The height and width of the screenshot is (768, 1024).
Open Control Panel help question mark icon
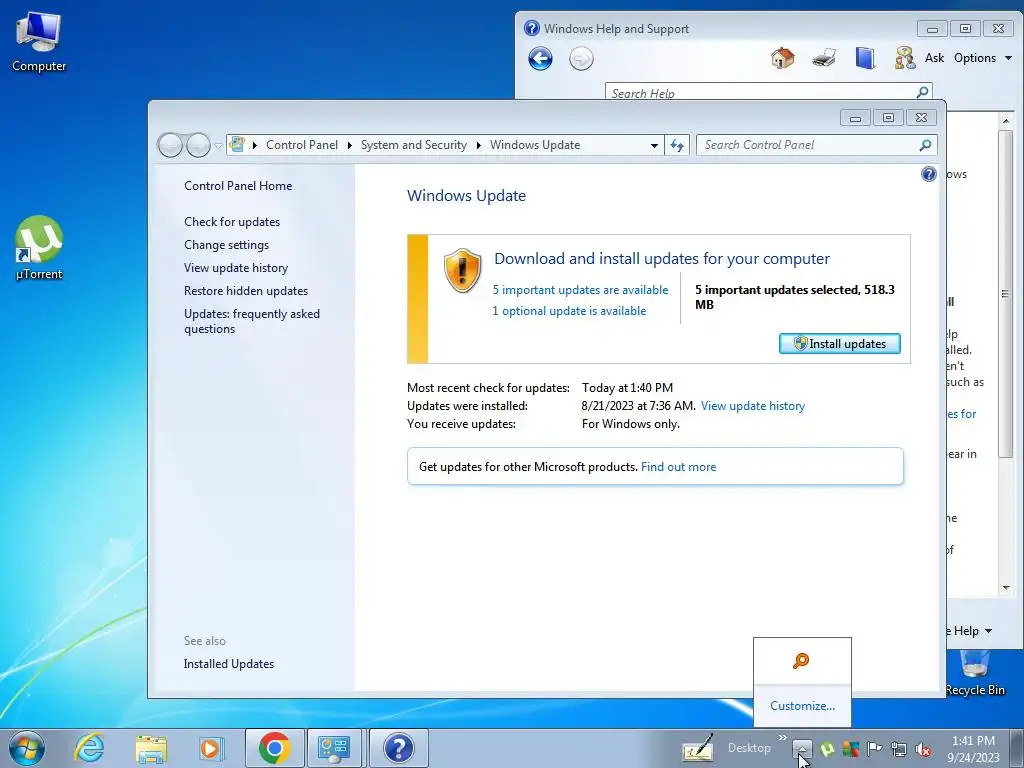928,174
